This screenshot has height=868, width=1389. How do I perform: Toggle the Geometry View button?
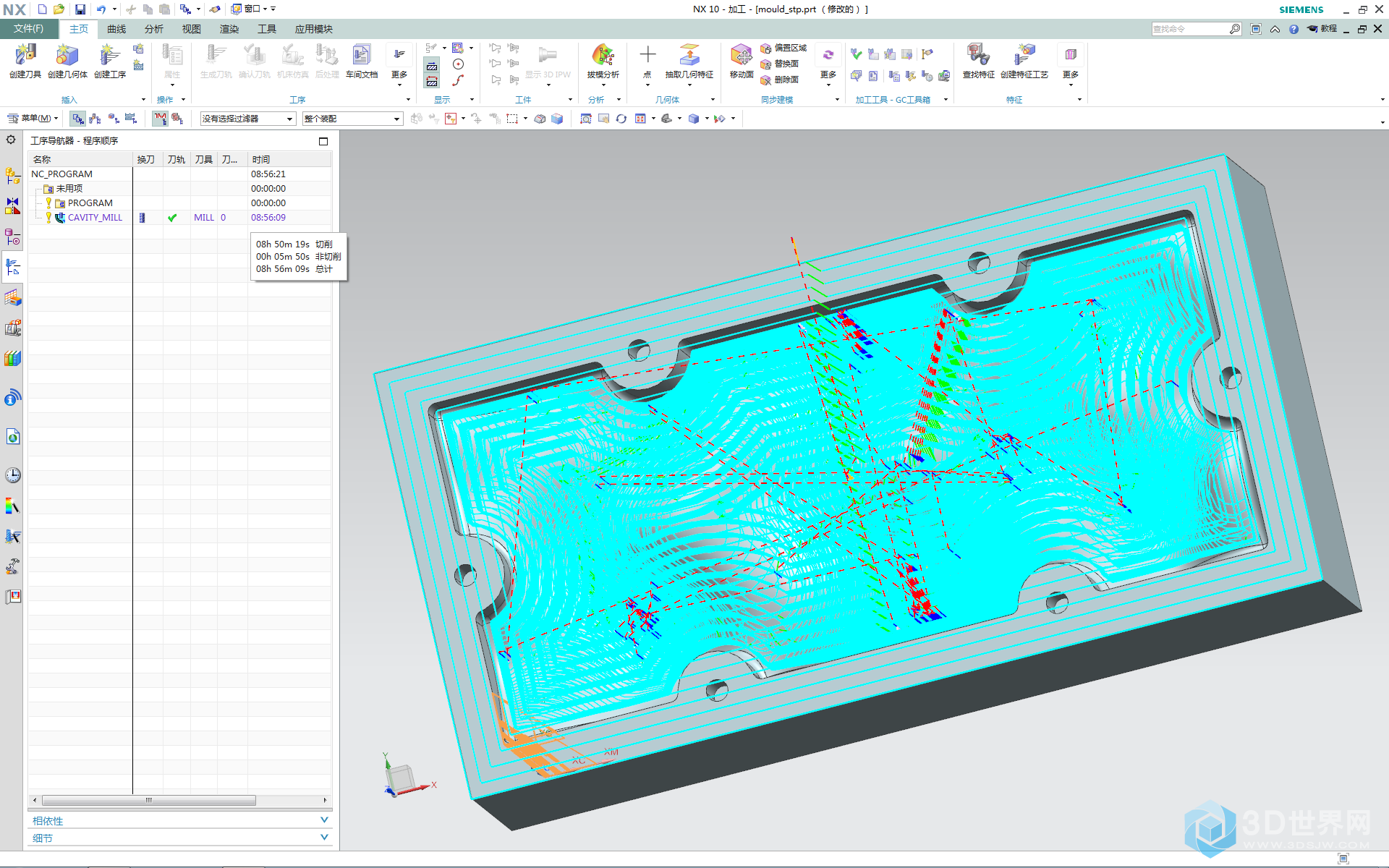click(x=113, y=119)
